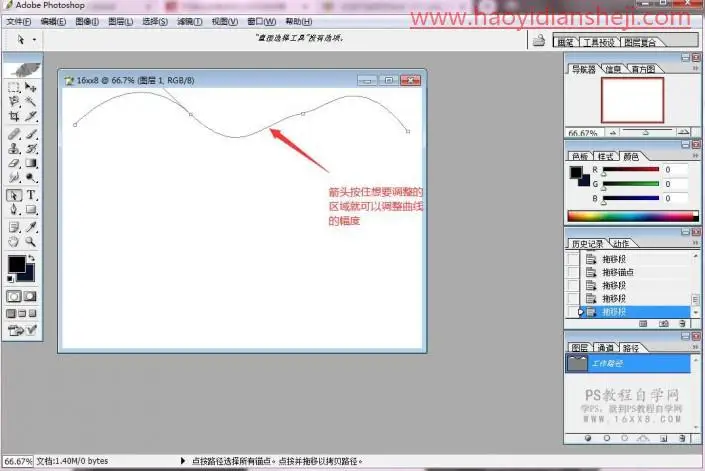
Task: Select the Blur tool
Action: click(x=13, y=178)
